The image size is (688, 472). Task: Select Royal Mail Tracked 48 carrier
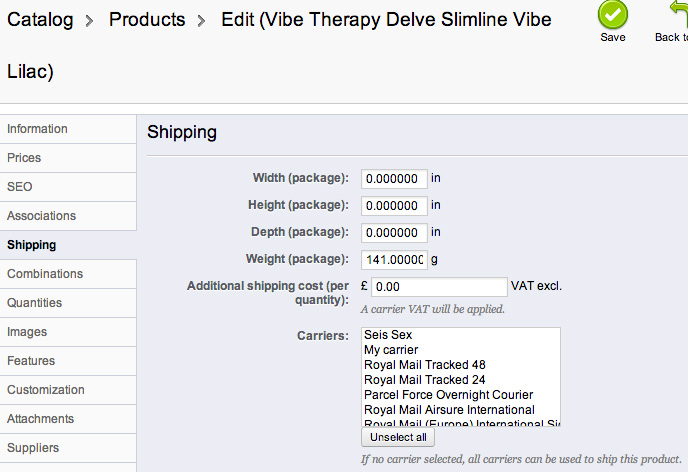click(424, 365)
